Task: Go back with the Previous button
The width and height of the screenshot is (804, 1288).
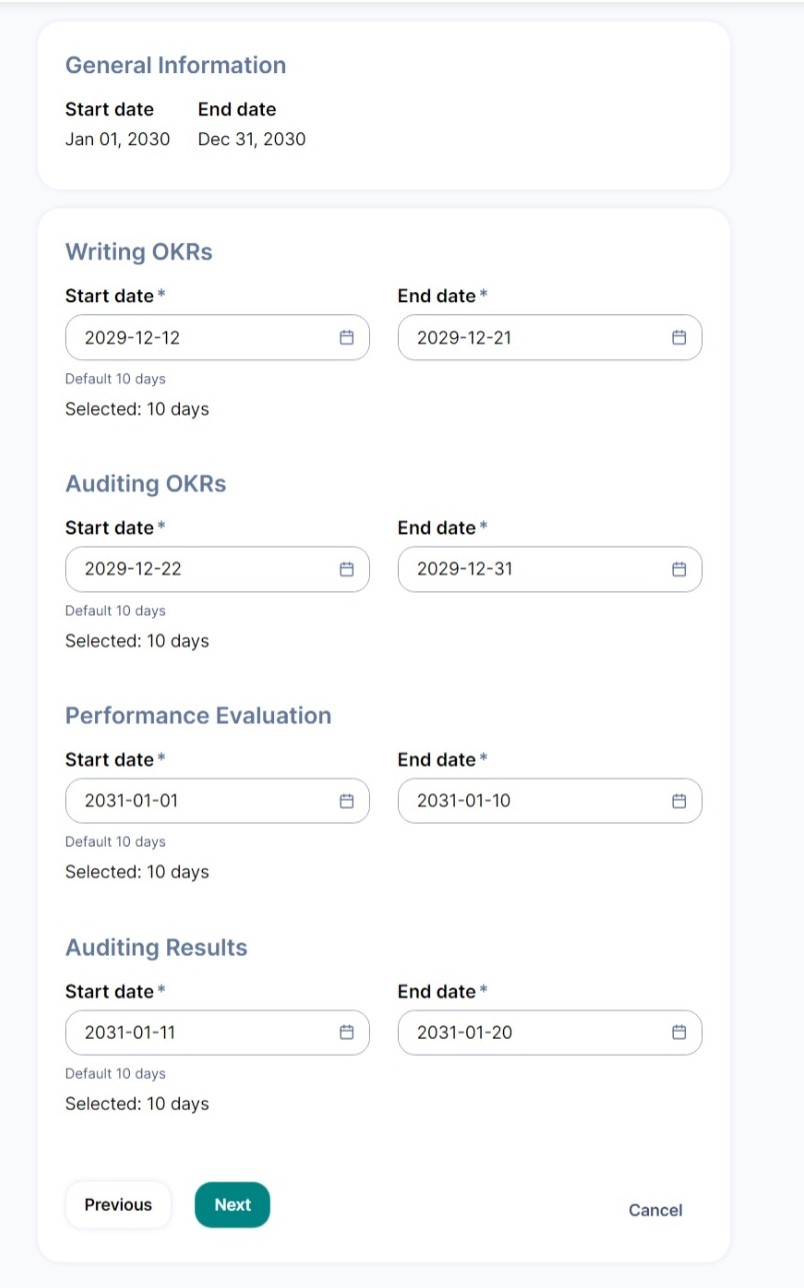Action: tap(118, 1205)
